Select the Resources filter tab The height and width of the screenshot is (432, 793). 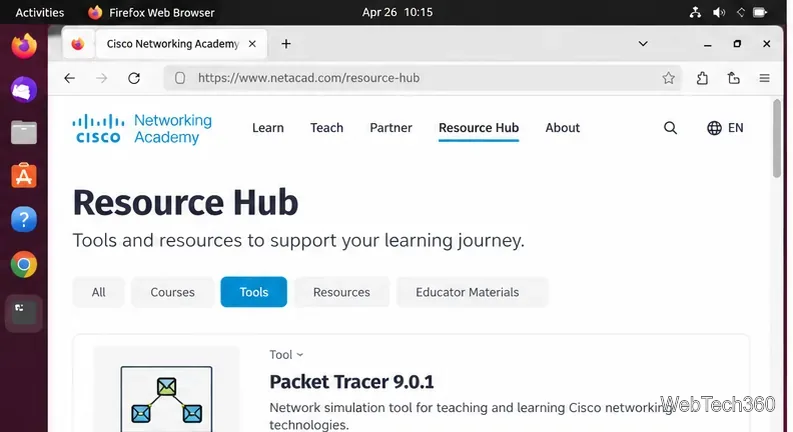coord(341,292)
